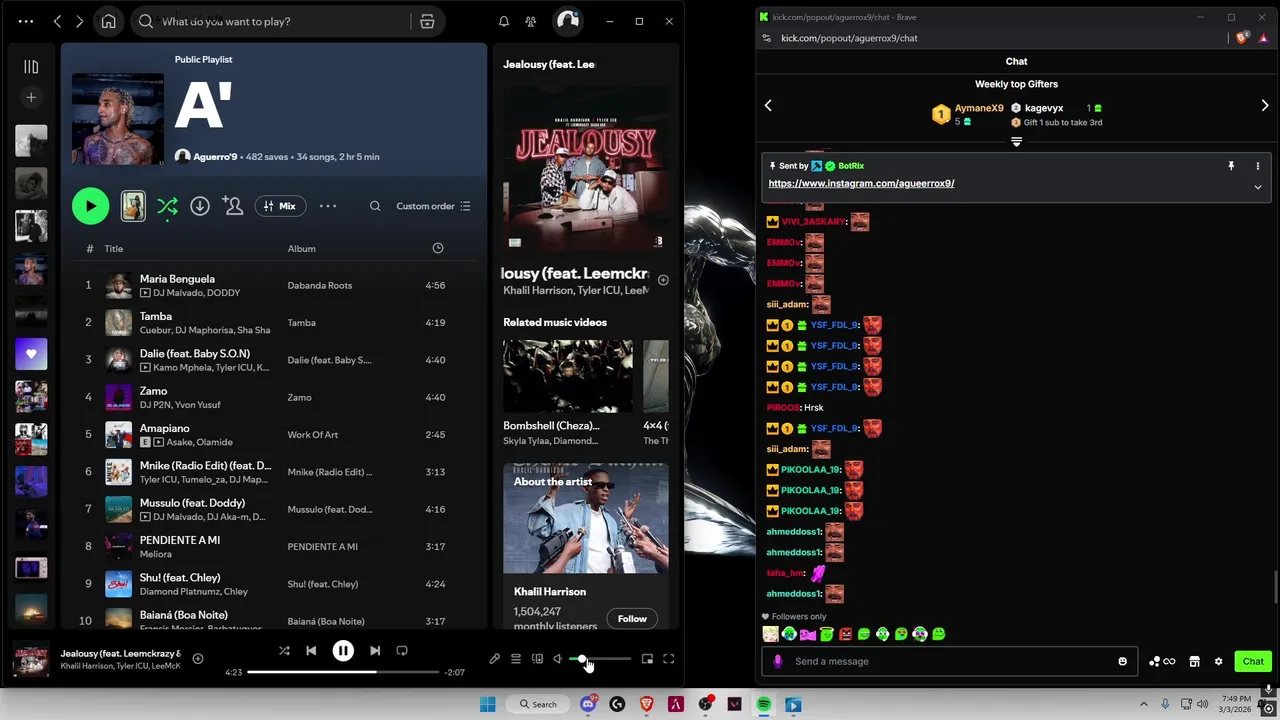Click Send a message field
This screenshot has width=1280, height=720.
coord(950,661)
